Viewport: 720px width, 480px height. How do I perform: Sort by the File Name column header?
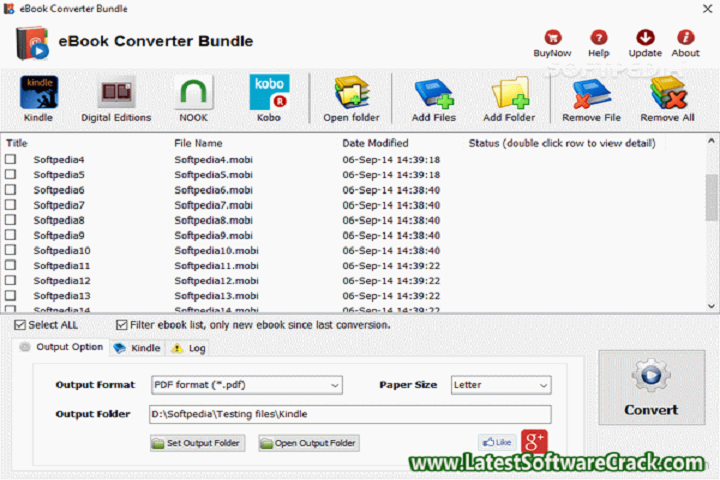198,143
